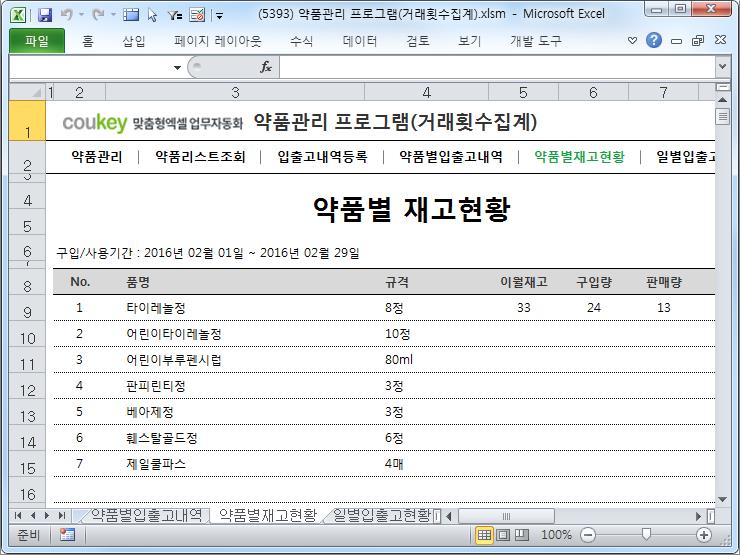Switch to 약품별입출고내역 sheet tab
Image resolution: width=740 pixels, height=555 pixels.
(x=146, y=515)
